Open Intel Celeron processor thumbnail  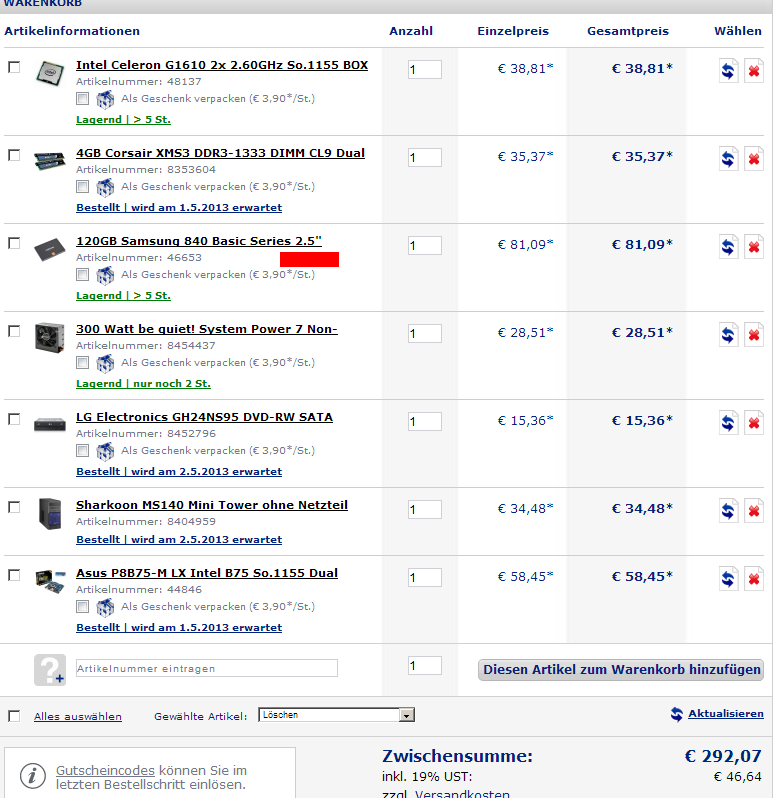(50, 73)
